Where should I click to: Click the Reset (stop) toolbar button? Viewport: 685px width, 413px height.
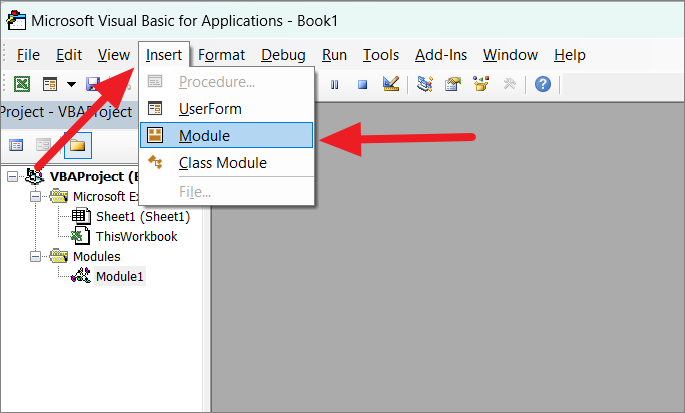[x=362, y=84]
